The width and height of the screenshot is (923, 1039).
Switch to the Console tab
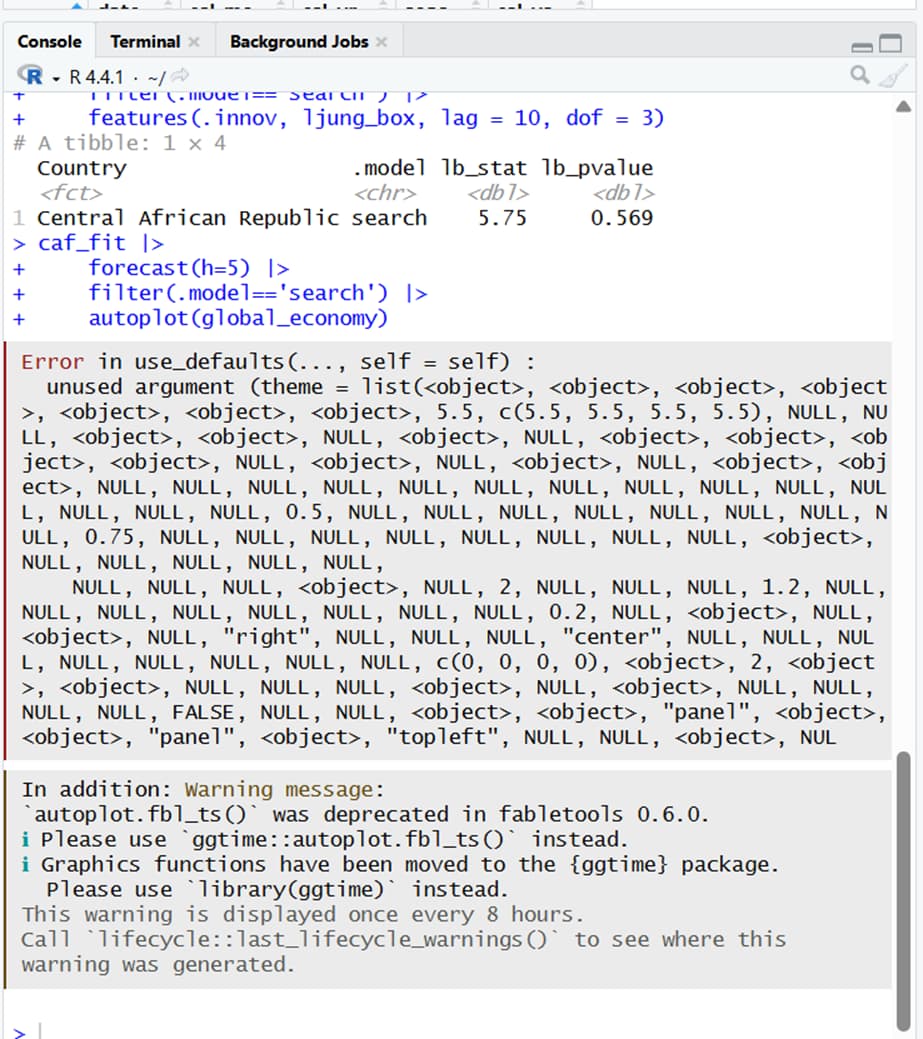[49, 42]
